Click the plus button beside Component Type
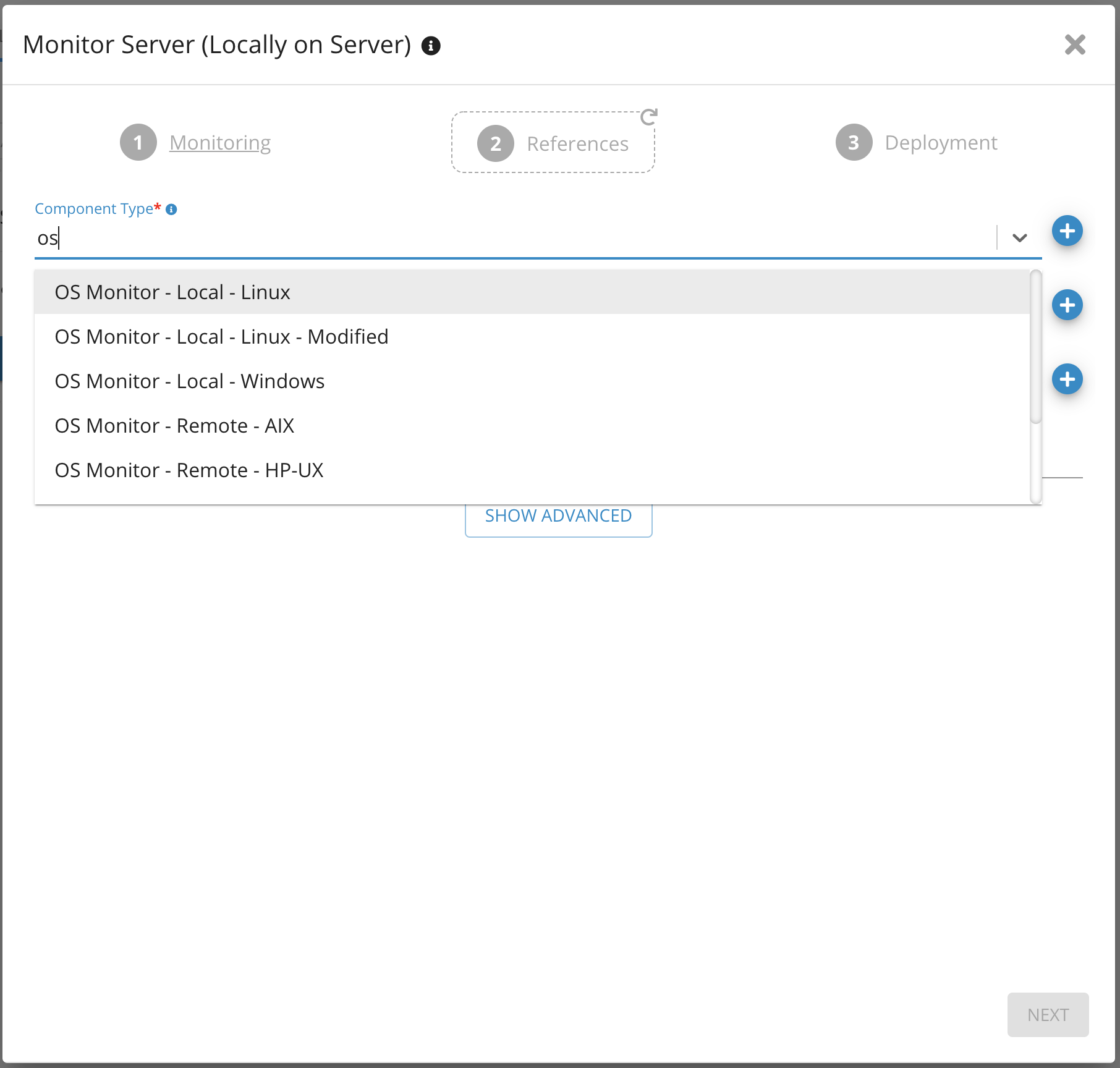The height and width of the screenshot is (1068, 1120). coord(1067,231)
